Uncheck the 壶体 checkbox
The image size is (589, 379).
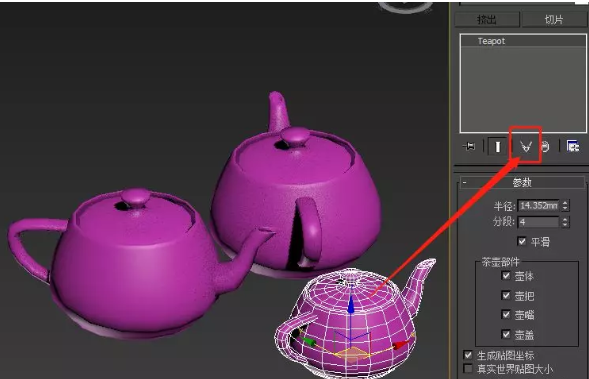point(506,276)
